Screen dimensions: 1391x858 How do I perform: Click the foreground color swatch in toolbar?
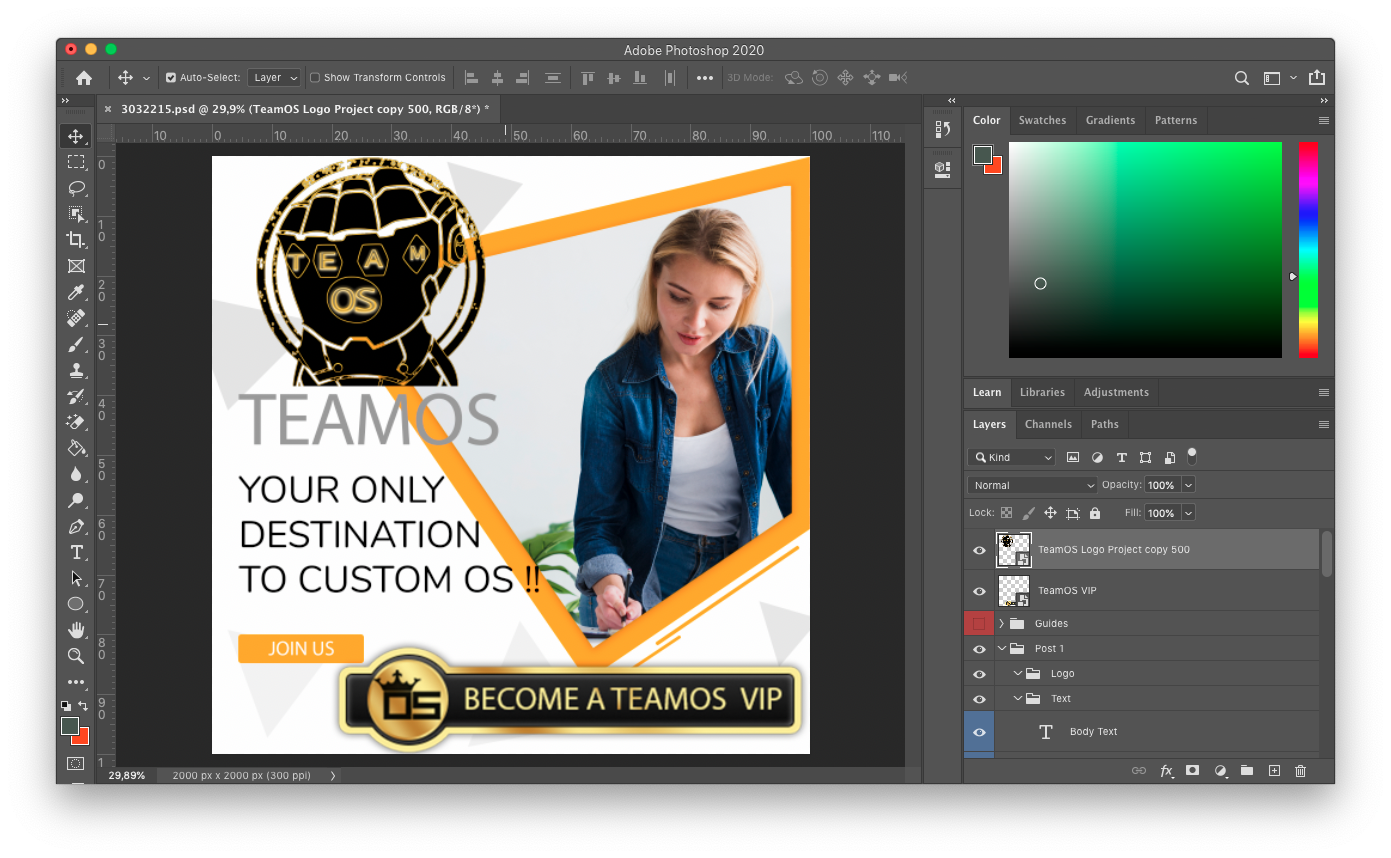[69, 725]
